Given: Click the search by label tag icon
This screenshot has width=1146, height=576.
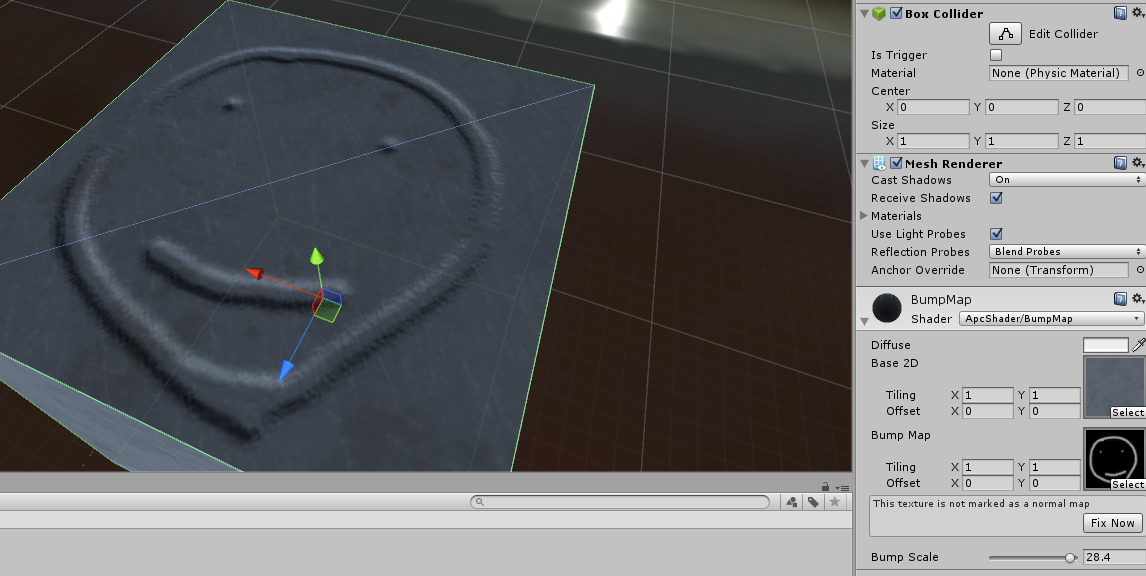Looking at the screenshot, I should pos(813,501).
